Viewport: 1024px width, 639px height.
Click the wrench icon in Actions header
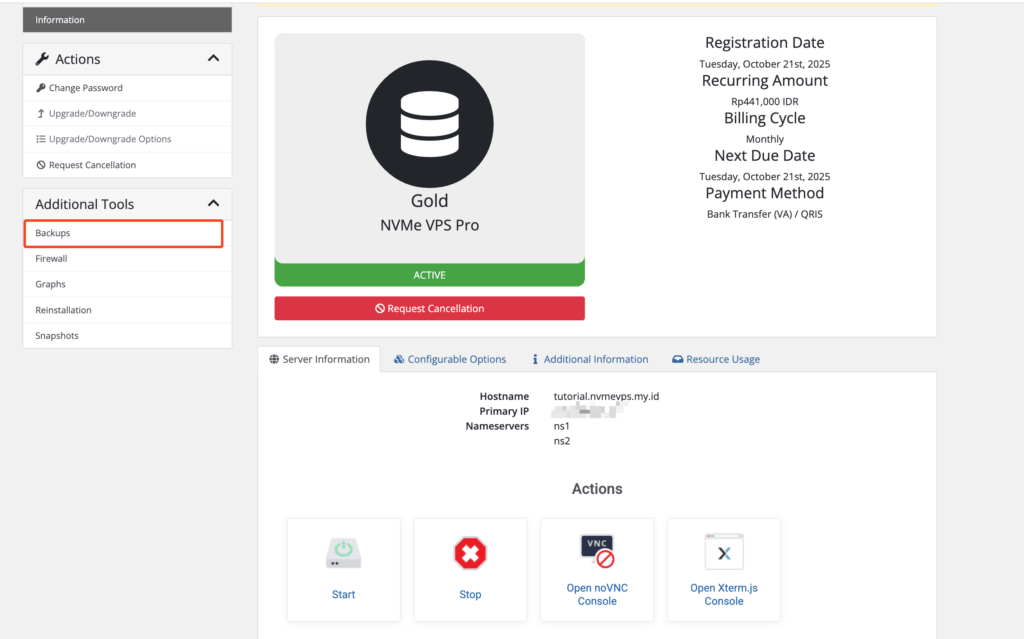(x=42, y=59)
